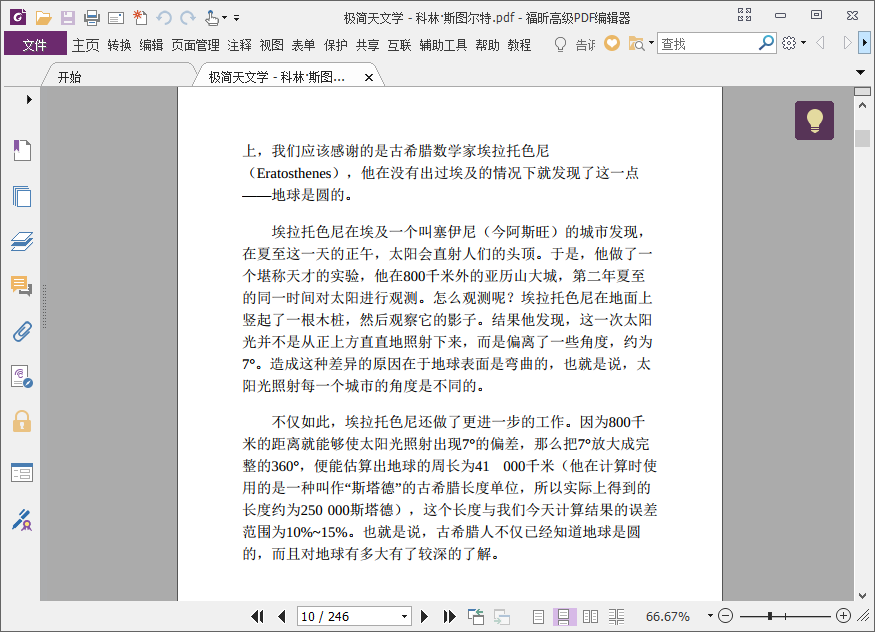Click the lightbulb tips button
Screen dimensions: 875x632
(x=814, y=120)
